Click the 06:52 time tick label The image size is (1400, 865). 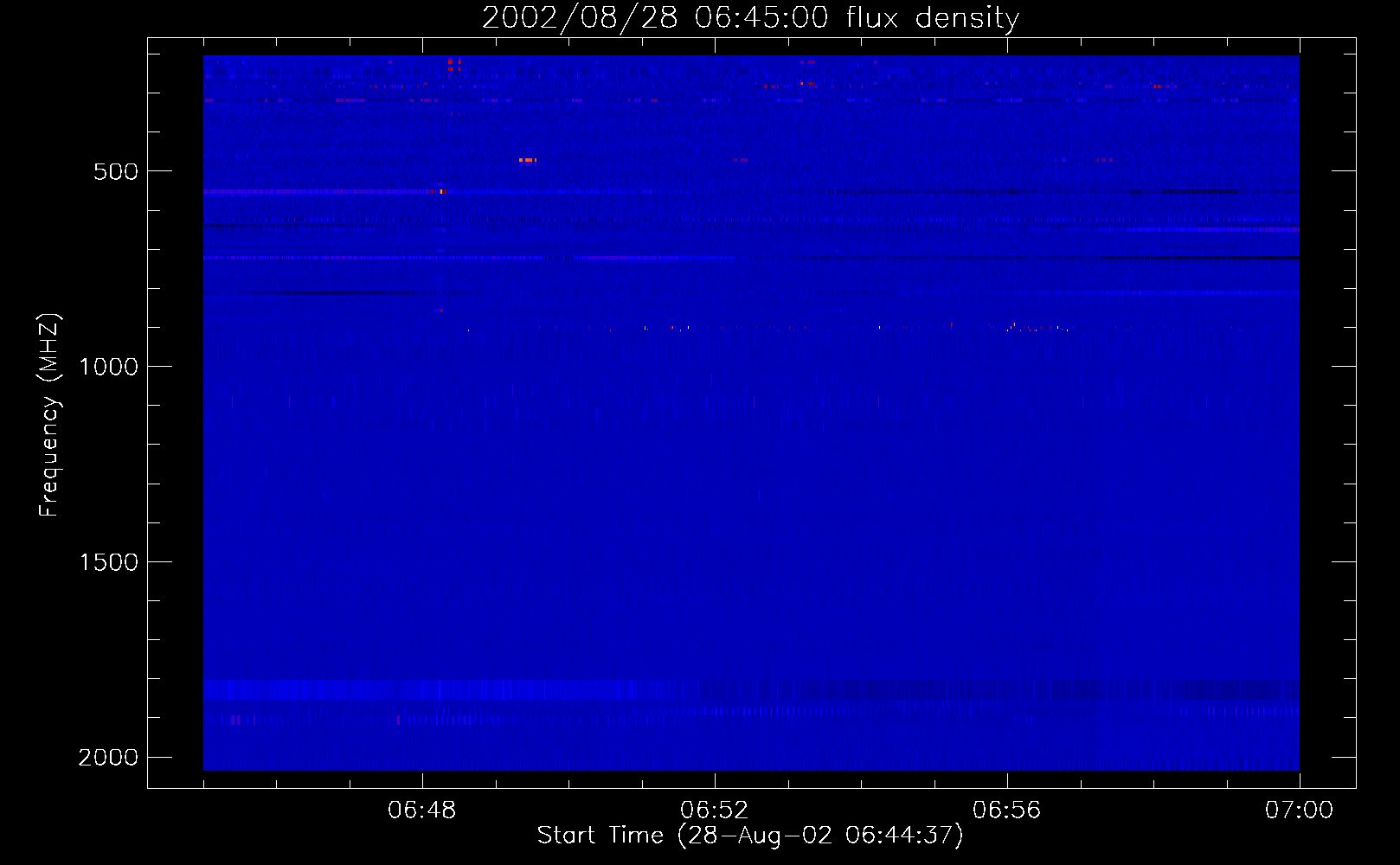(715, 811)
